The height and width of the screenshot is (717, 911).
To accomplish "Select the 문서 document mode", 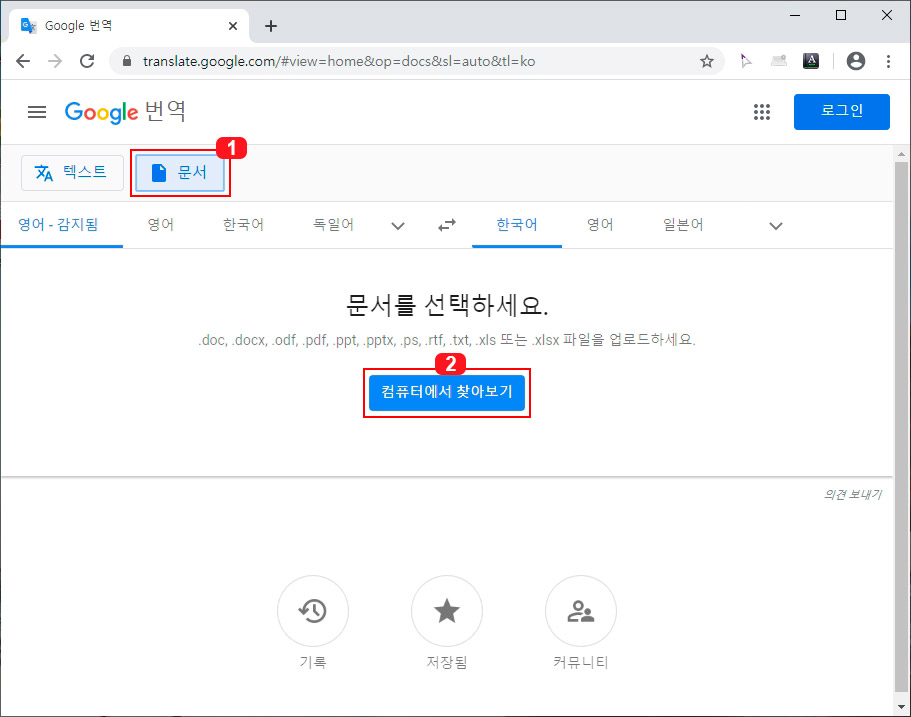I will coord(180,173).
